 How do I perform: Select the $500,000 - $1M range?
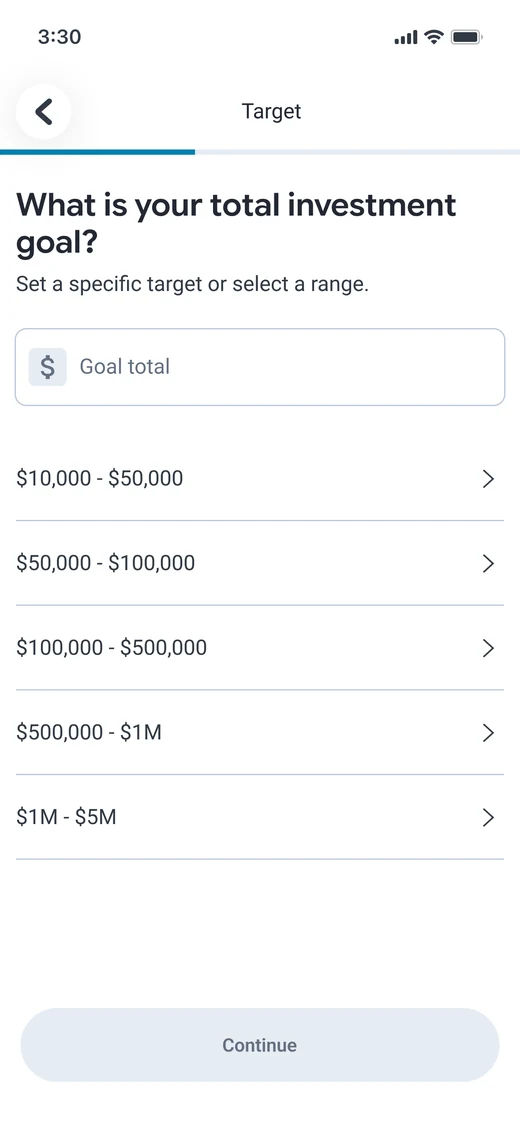coord(260,733)
